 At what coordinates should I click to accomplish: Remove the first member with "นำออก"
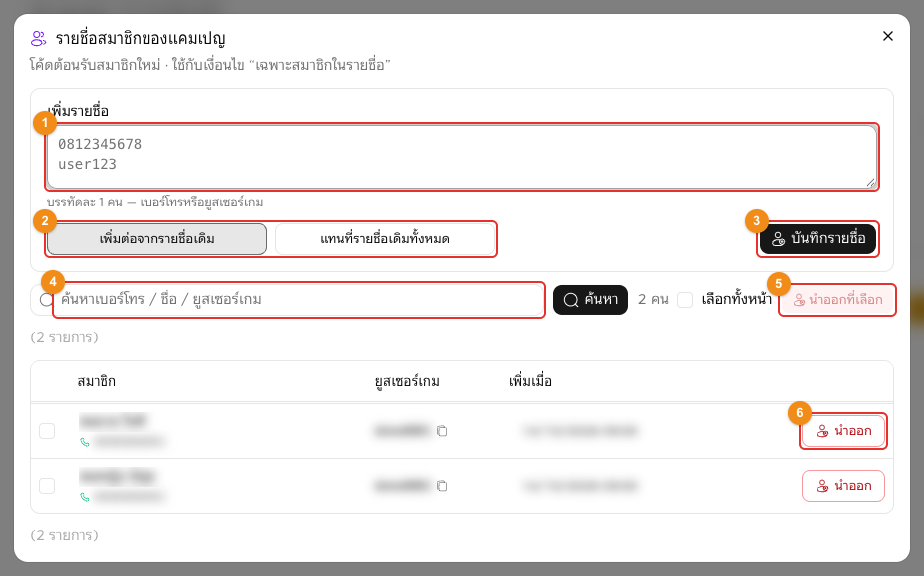[x=843, y=431]
